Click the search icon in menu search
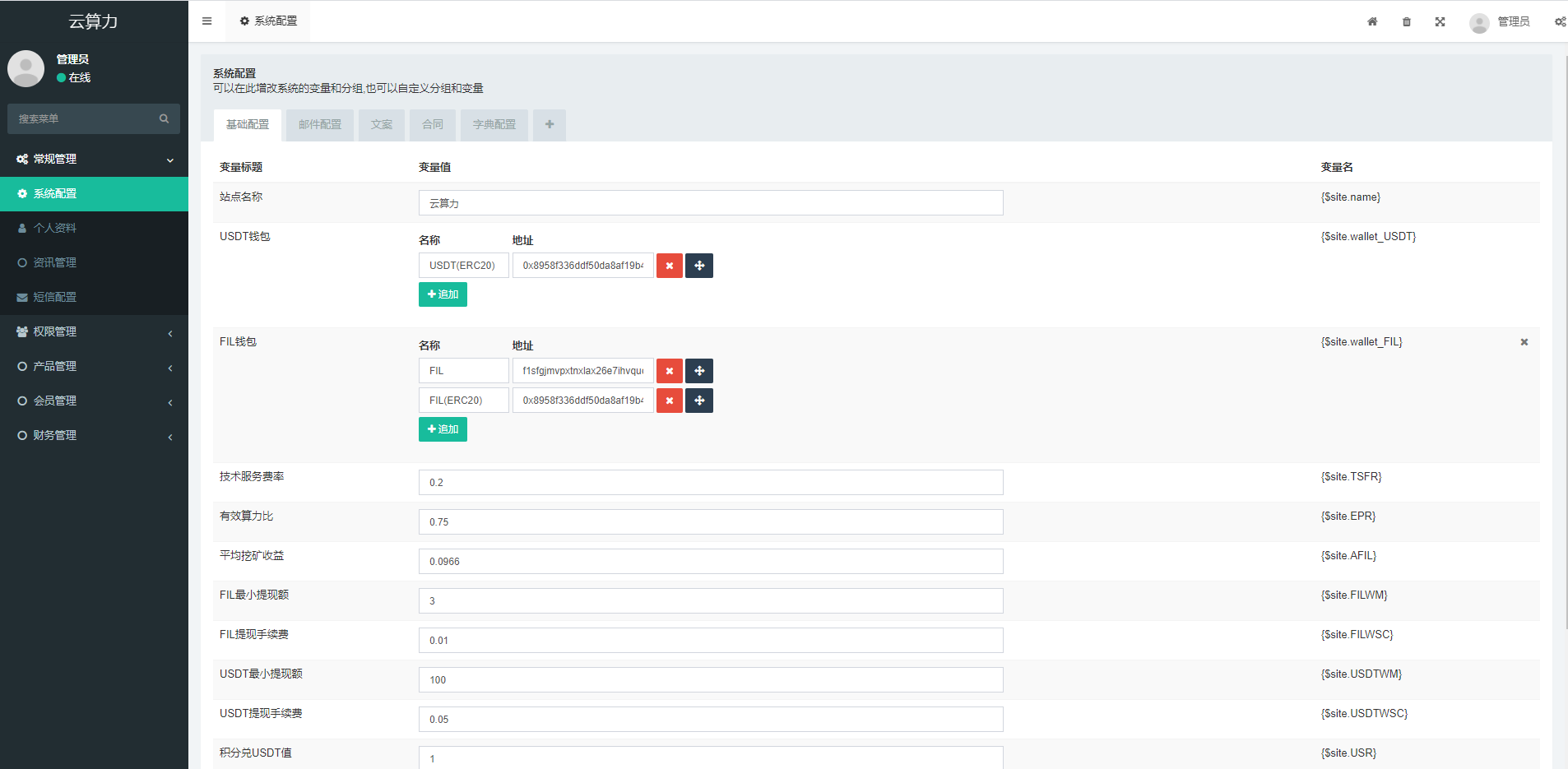Viewport: 1568px width, 769px height. [x=165, y=119]
